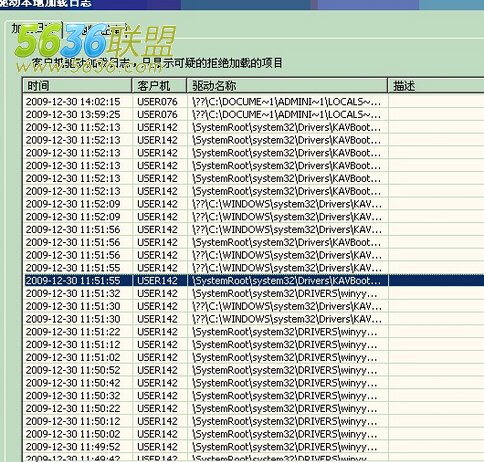This screenshot has height=462, width=484.
Task: Highlight the row at 11:50:52
Action: (x=254, y=370)
